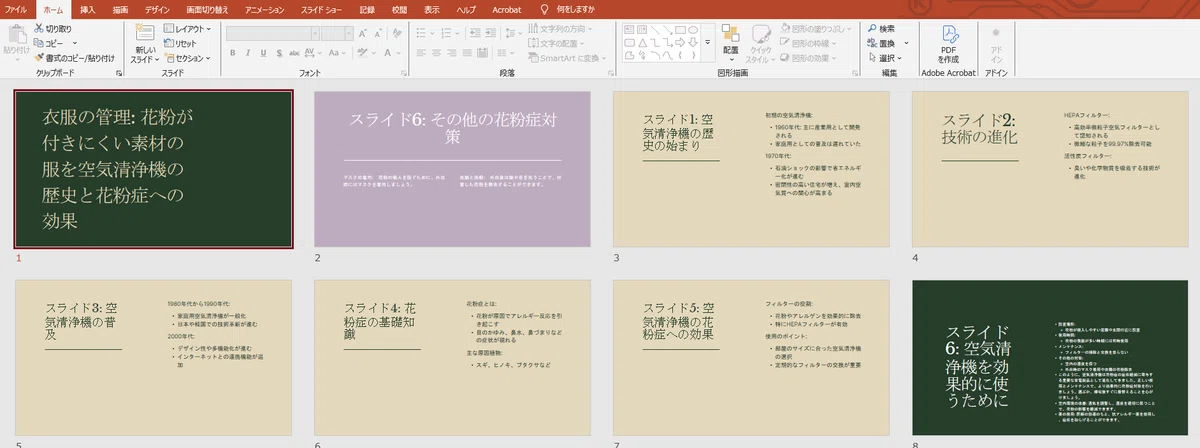Click the Add-ins (アドイン) button

pos(996,42)
